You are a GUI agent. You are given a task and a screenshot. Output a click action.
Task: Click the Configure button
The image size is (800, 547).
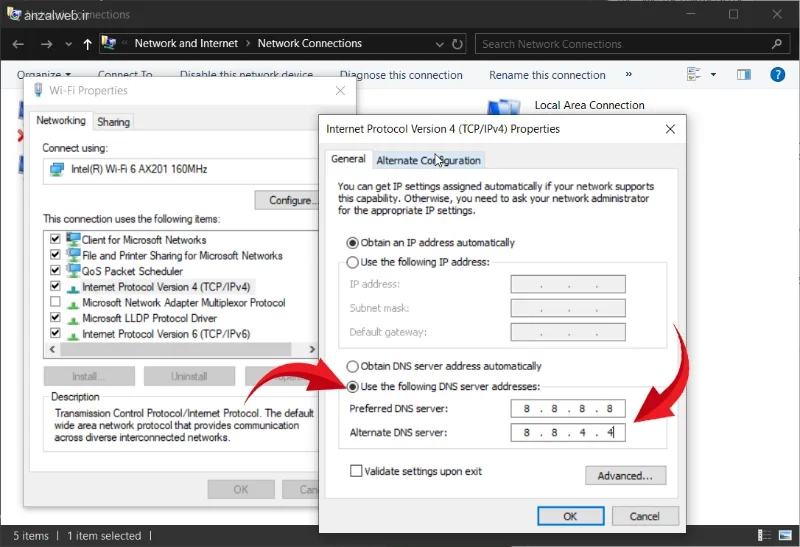tap(287, 200)
